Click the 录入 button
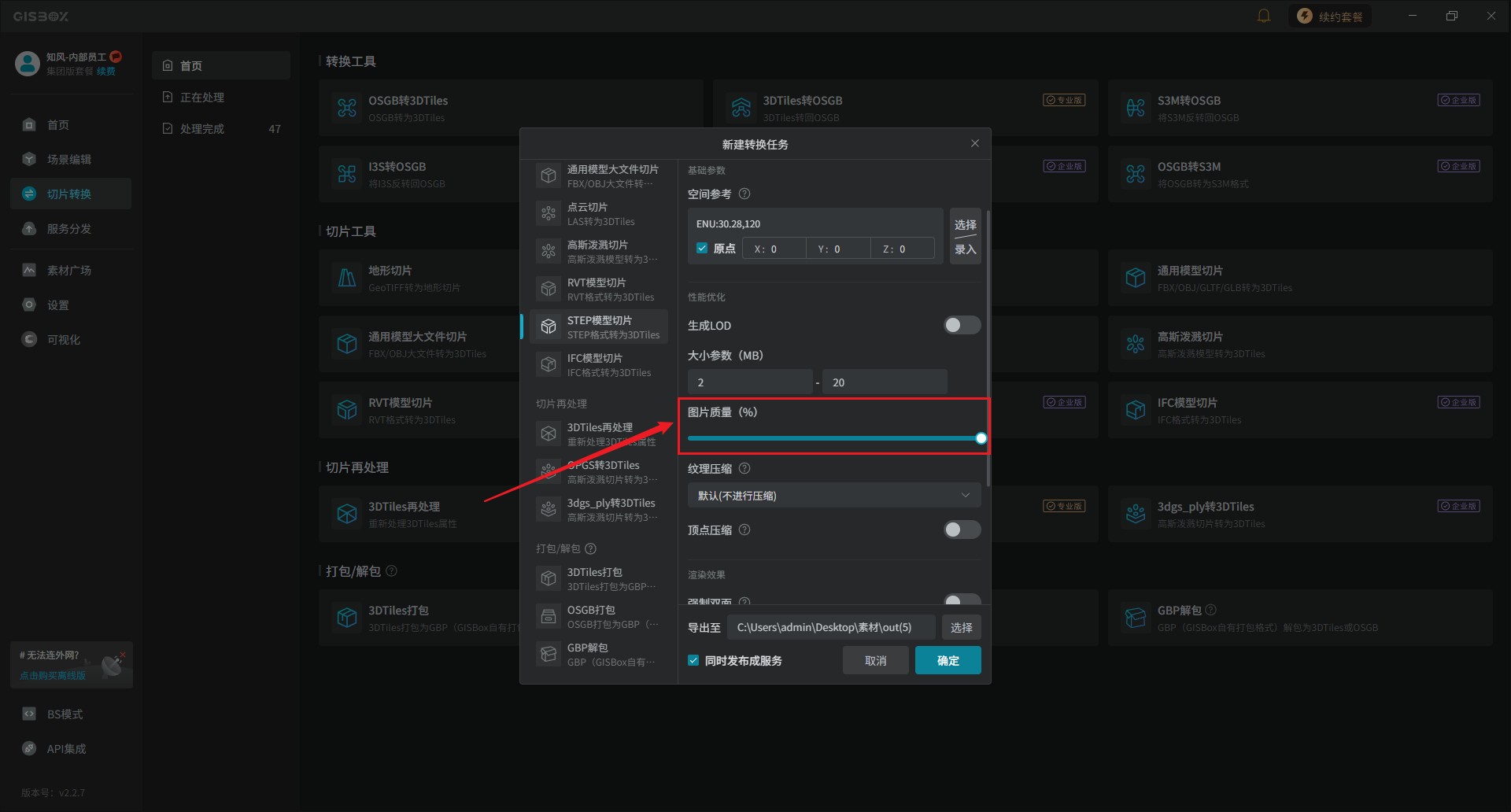The width and height of the screenshot is (1511, 812). point(965,249)
